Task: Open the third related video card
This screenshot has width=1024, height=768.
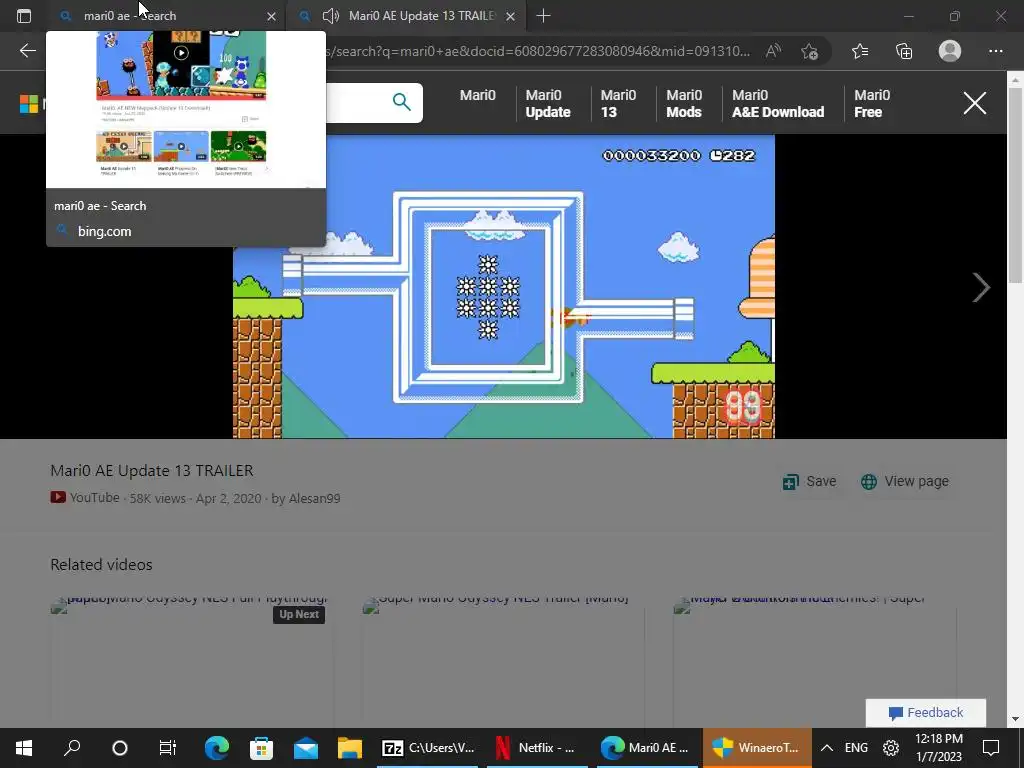Action: [x=814, y=661]
